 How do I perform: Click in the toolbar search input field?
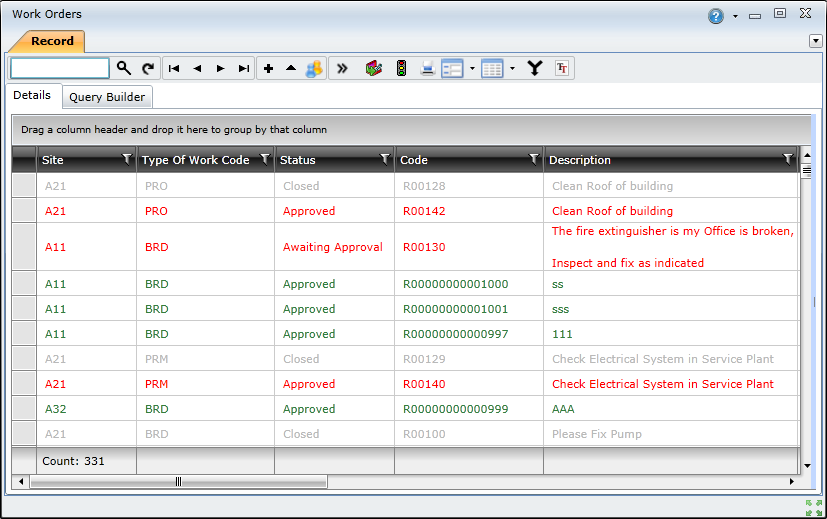coord(59,68)
